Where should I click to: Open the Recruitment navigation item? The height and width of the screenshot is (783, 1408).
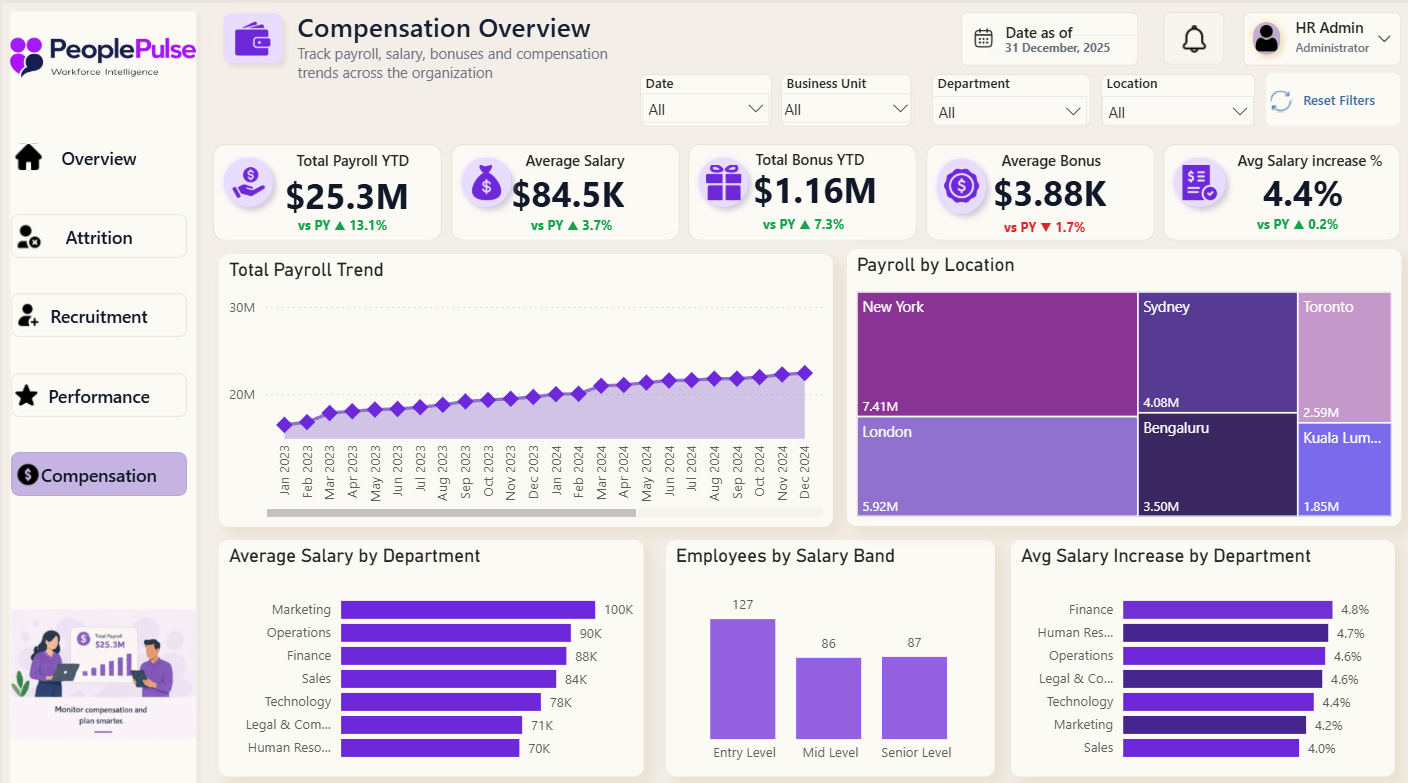[x=99, y=316]
